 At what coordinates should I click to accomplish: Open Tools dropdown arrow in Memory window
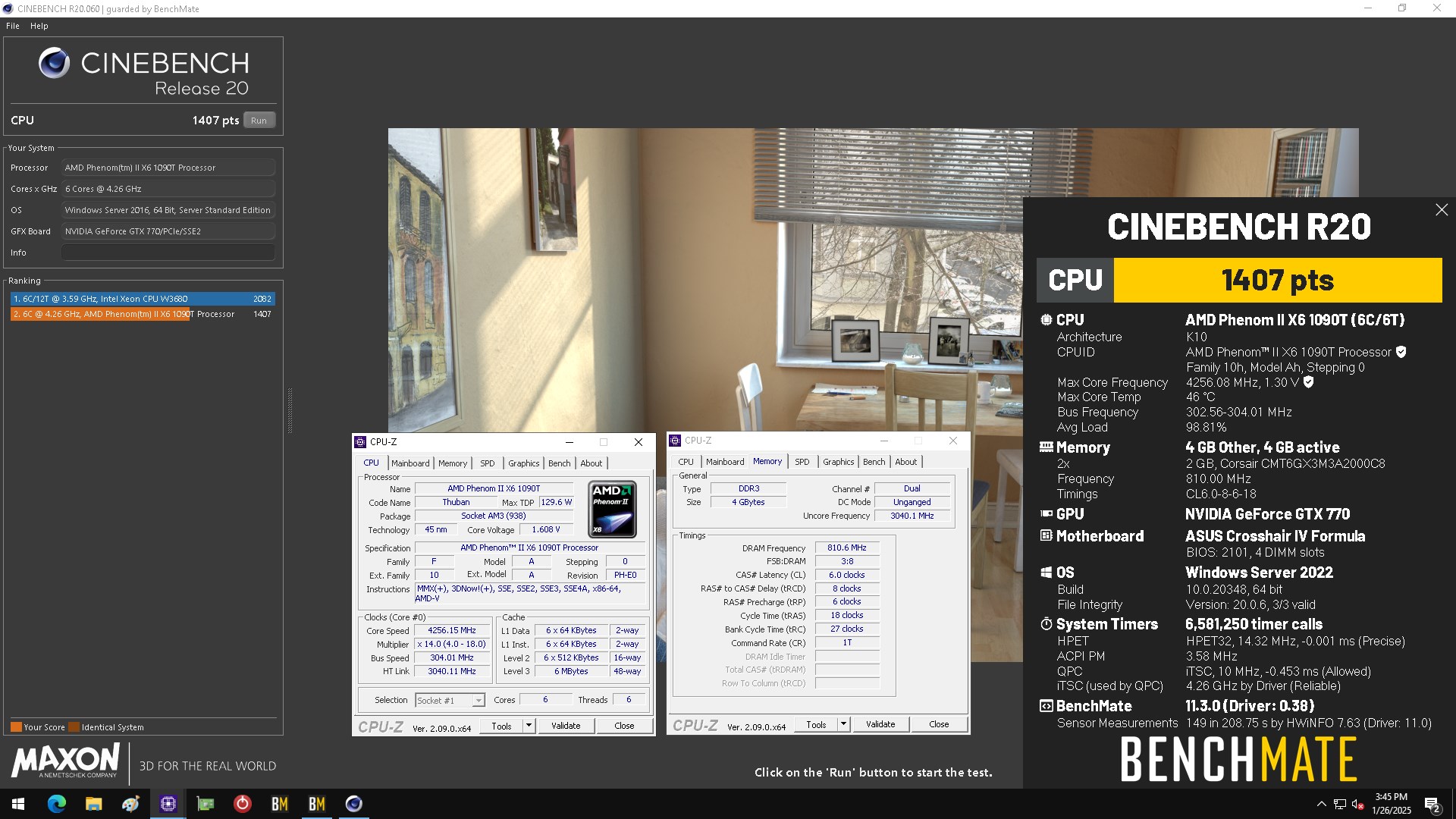[843, 724]
